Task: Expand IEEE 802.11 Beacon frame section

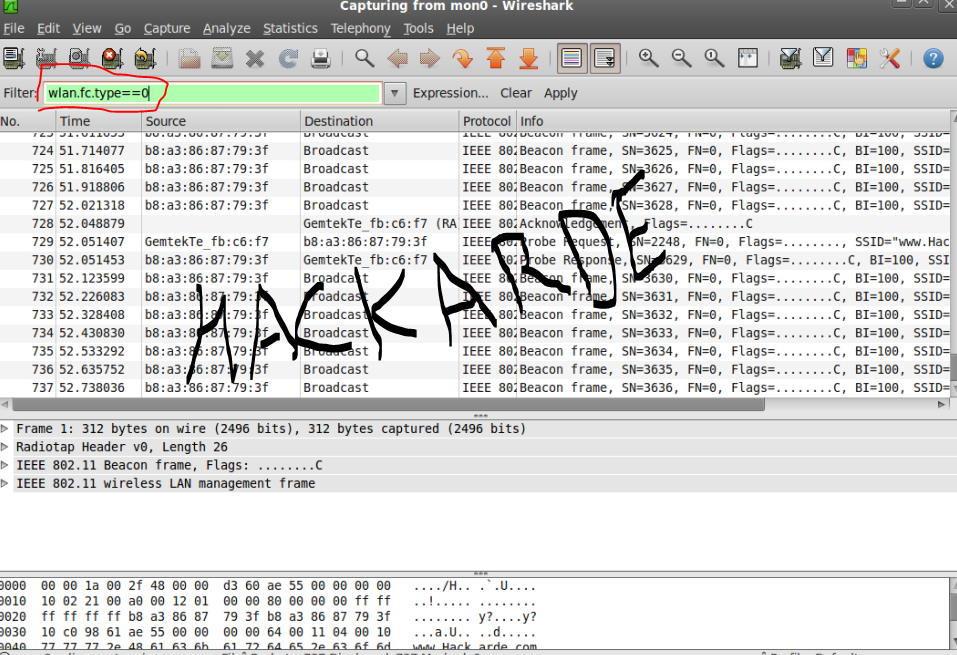Action: (5, 465)
